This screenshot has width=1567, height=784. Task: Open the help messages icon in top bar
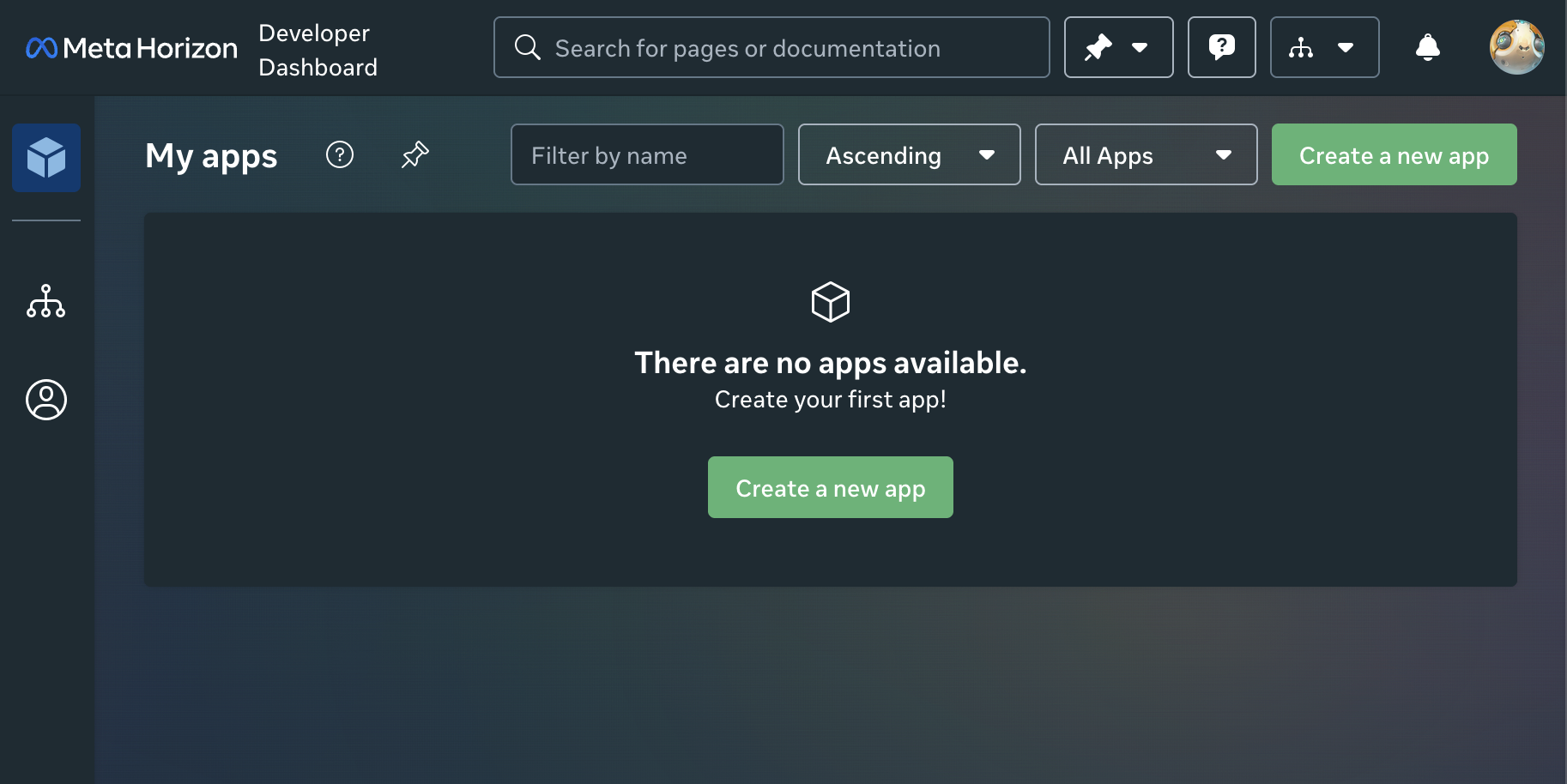pyautogui.click(x=1222, y=47)
